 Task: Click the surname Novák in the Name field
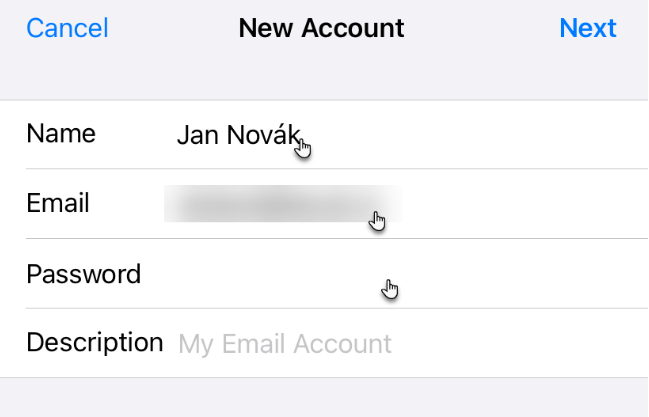click(x=263, y=134)
